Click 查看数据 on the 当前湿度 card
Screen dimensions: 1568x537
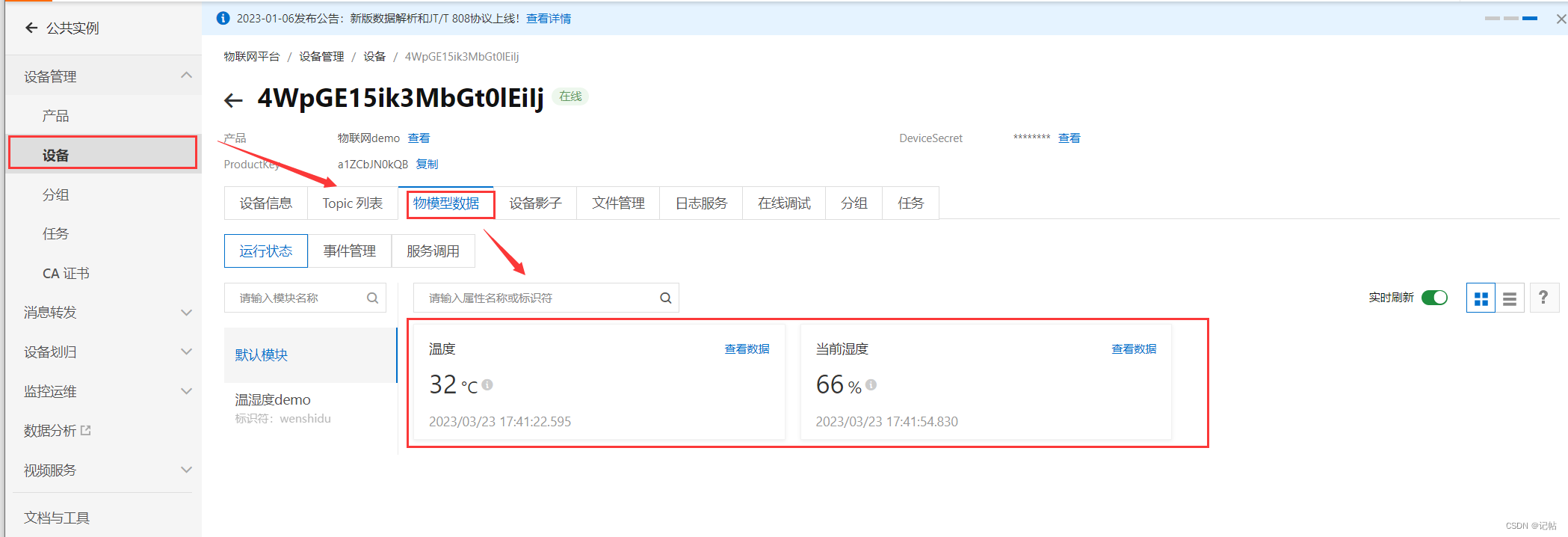[x=1134, y=349]
